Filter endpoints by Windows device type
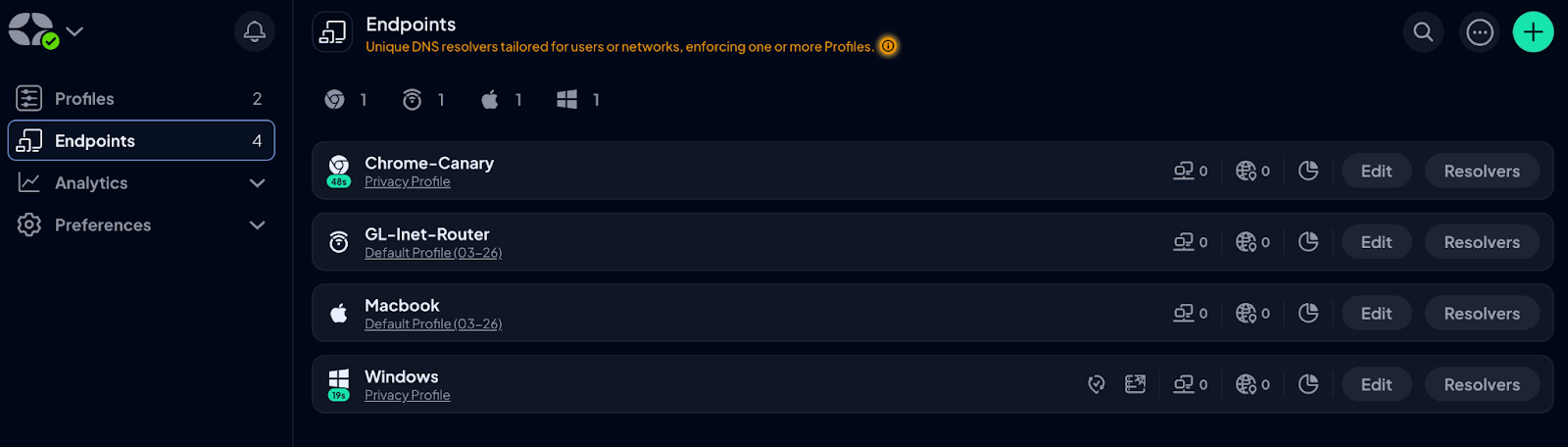The image size is (1568, 447). [566, 99]
